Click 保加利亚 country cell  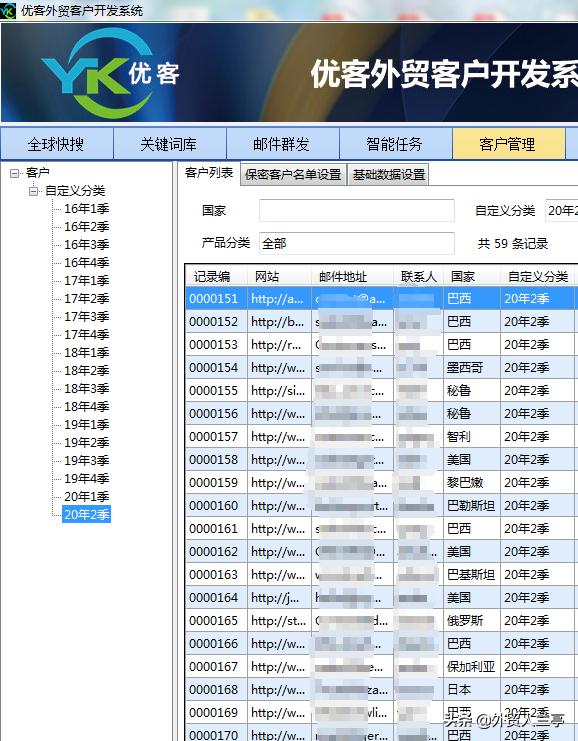(471, 667)
